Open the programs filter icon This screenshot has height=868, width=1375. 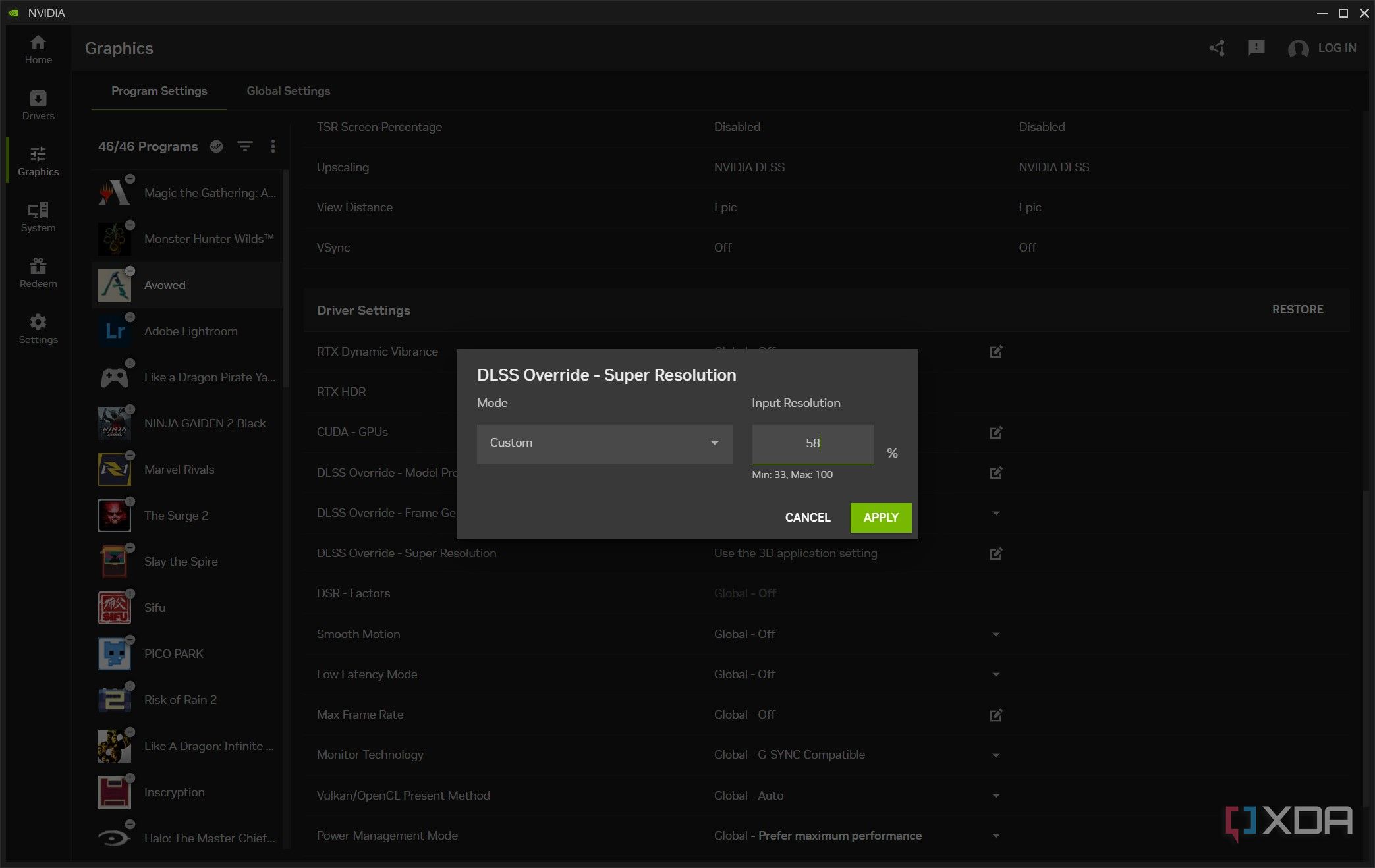(x=245, y=146)
